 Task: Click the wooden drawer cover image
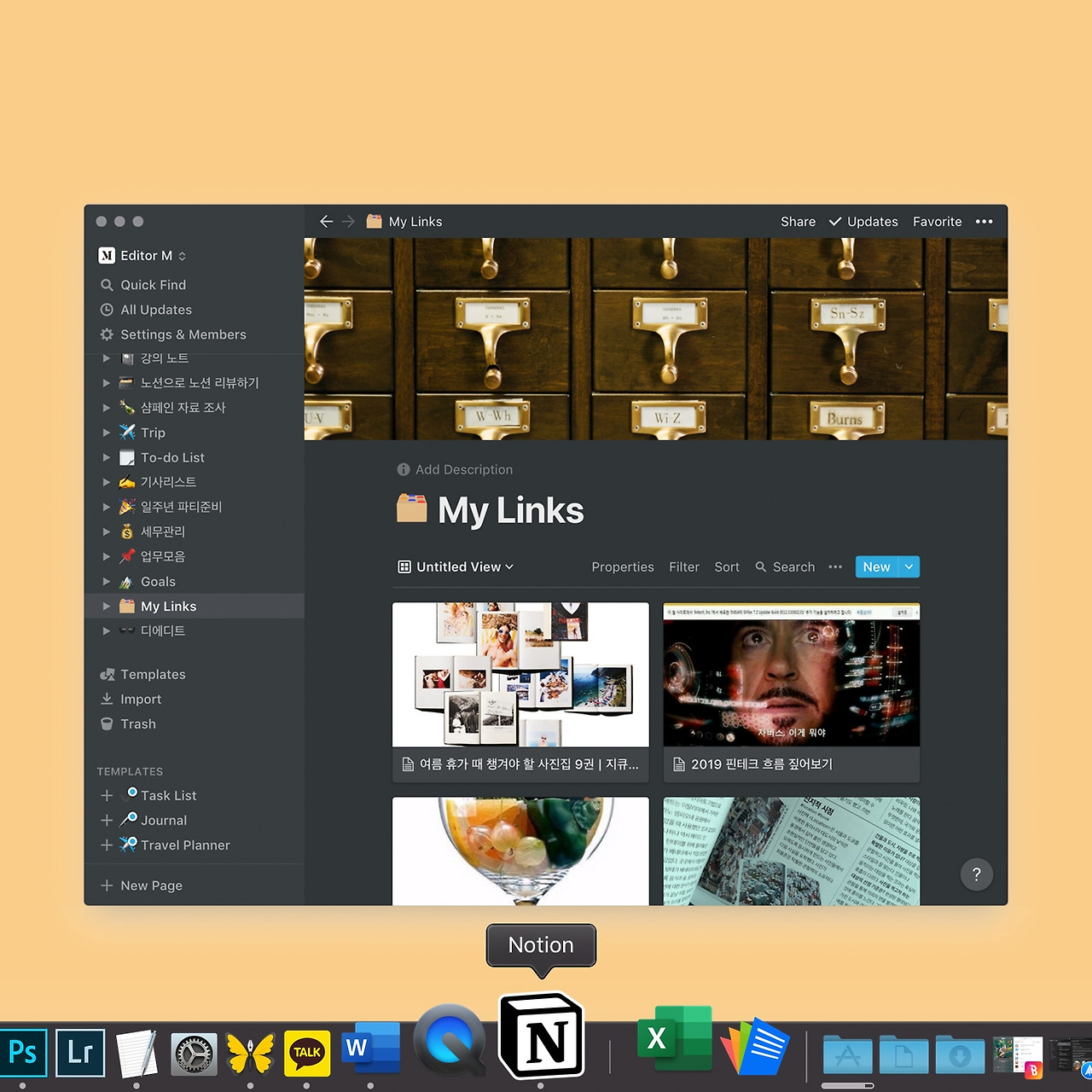click(x=656, y=339)
